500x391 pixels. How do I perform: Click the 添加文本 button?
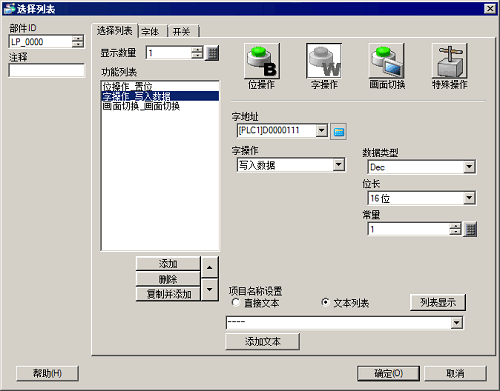262,341
